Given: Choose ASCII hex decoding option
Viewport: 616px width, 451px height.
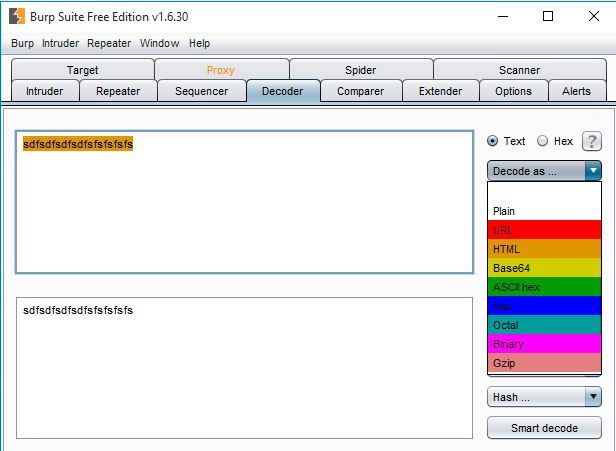Looking at the screenshot, I should (544, 287).
